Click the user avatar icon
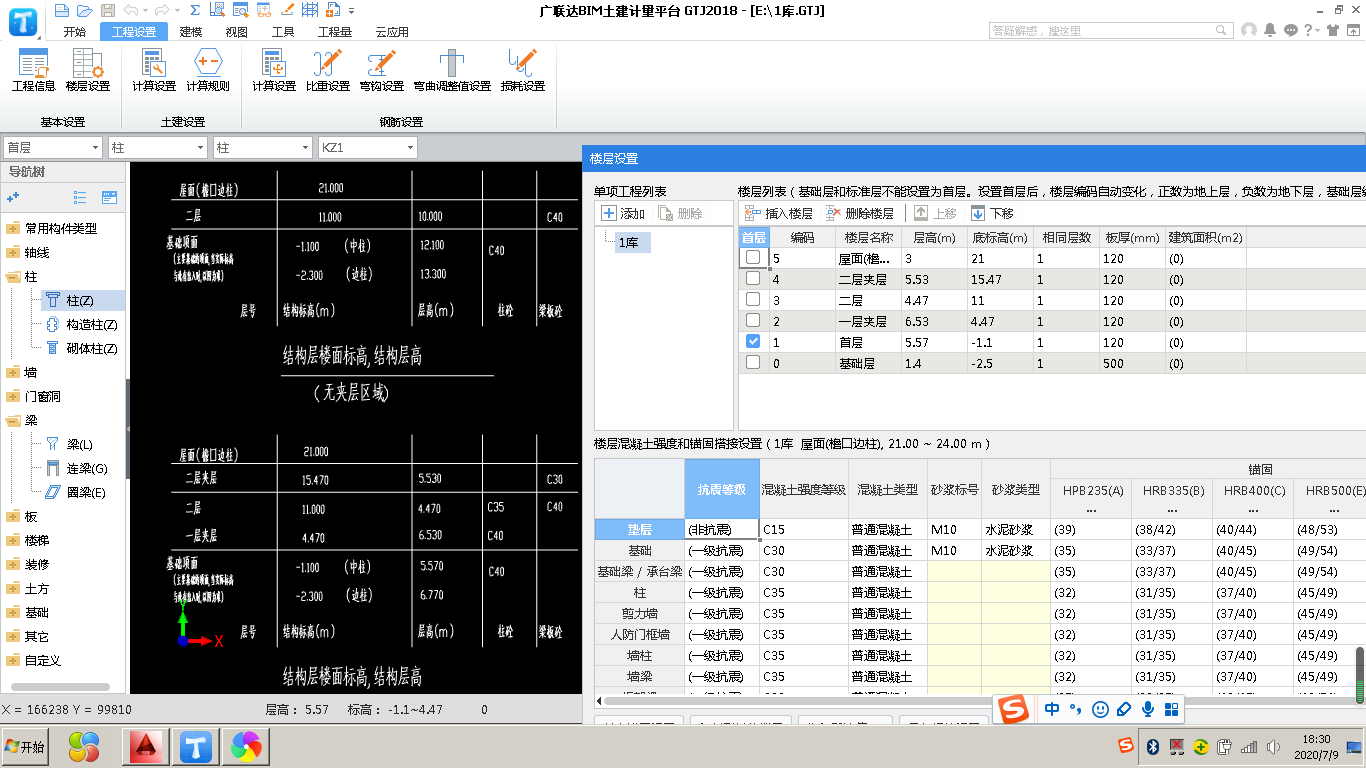This screenshot has width=1366, height=768. coord(1249,30)
